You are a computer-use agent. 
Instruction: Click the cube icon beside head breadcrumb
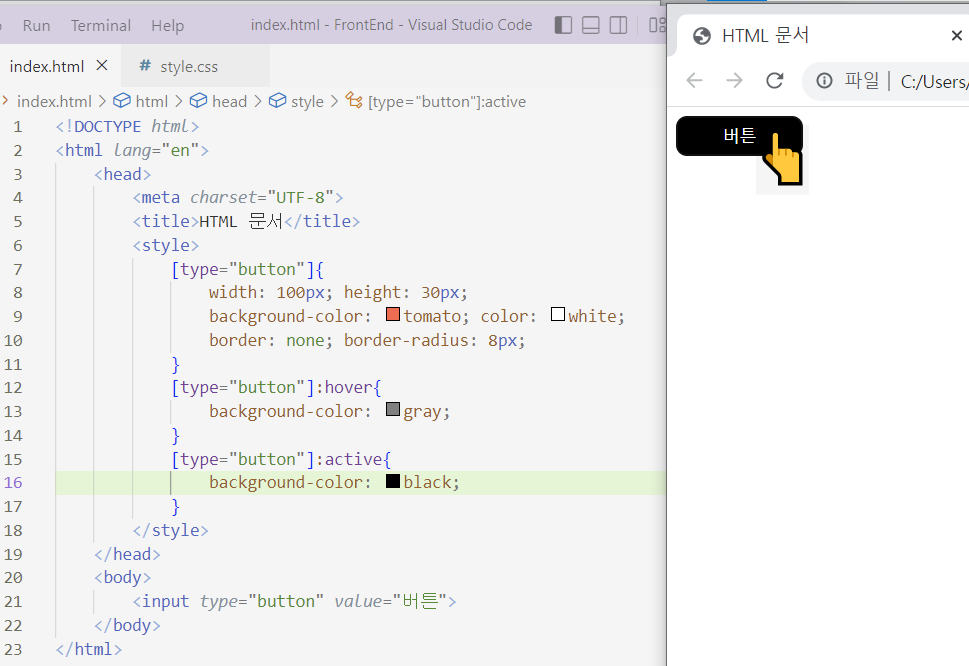click(x=198, y=100)
